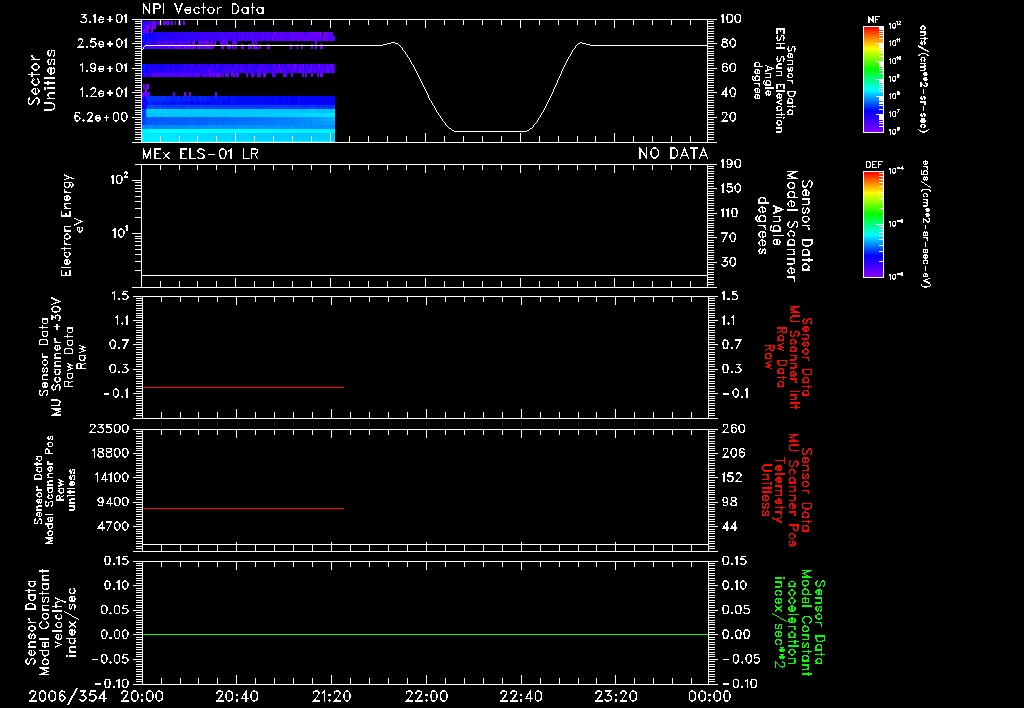This screenshot has width=1024, height=708.
Task: Select the 22:00 time axis marker
Action: pos(426,696)
